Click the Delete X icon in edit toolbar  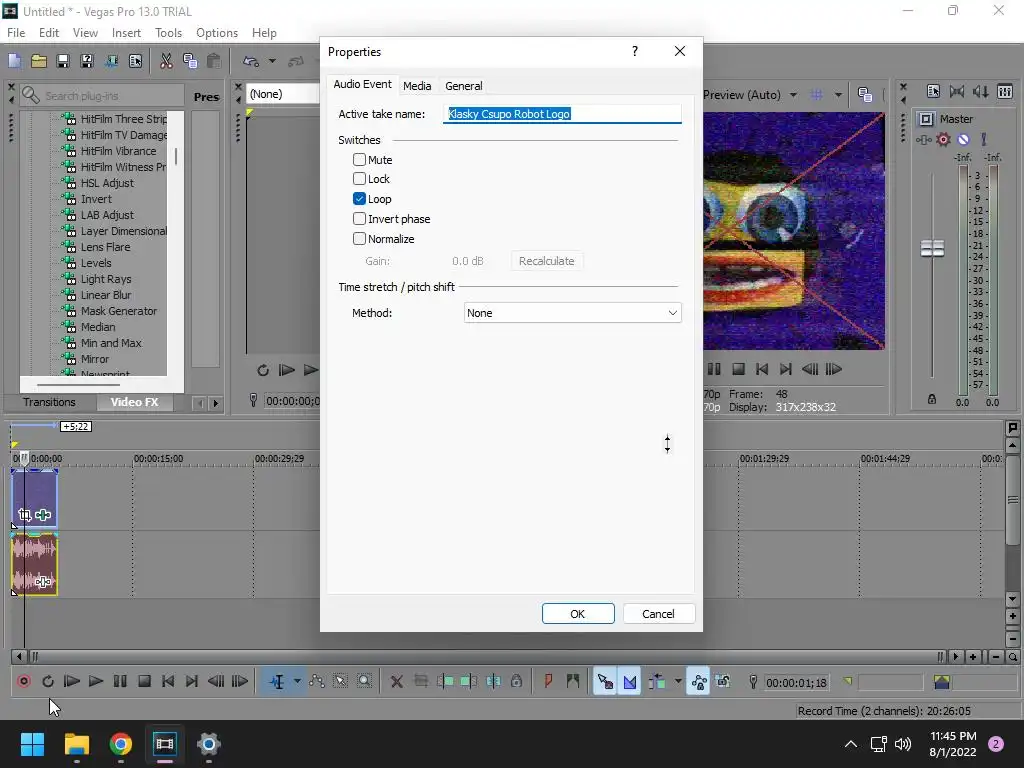pos(396,682)
